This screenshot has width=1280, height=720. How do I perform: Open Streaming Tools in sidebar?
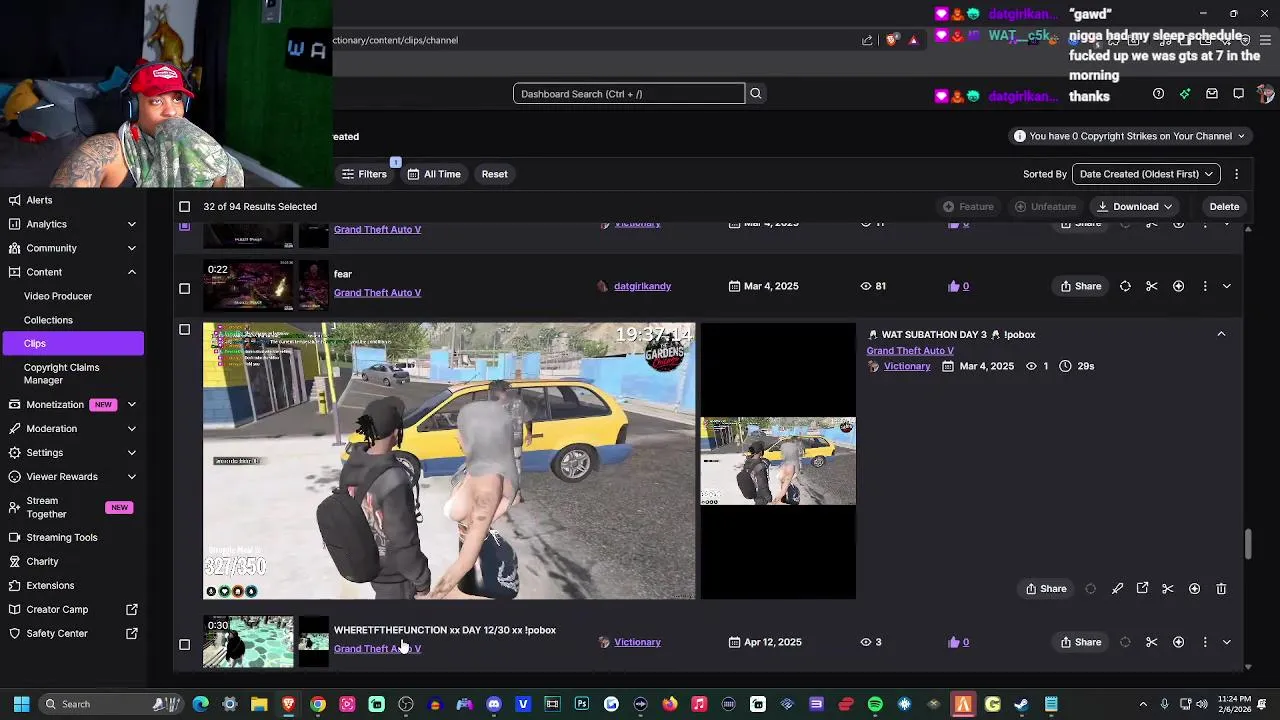(x=62, y=538)
